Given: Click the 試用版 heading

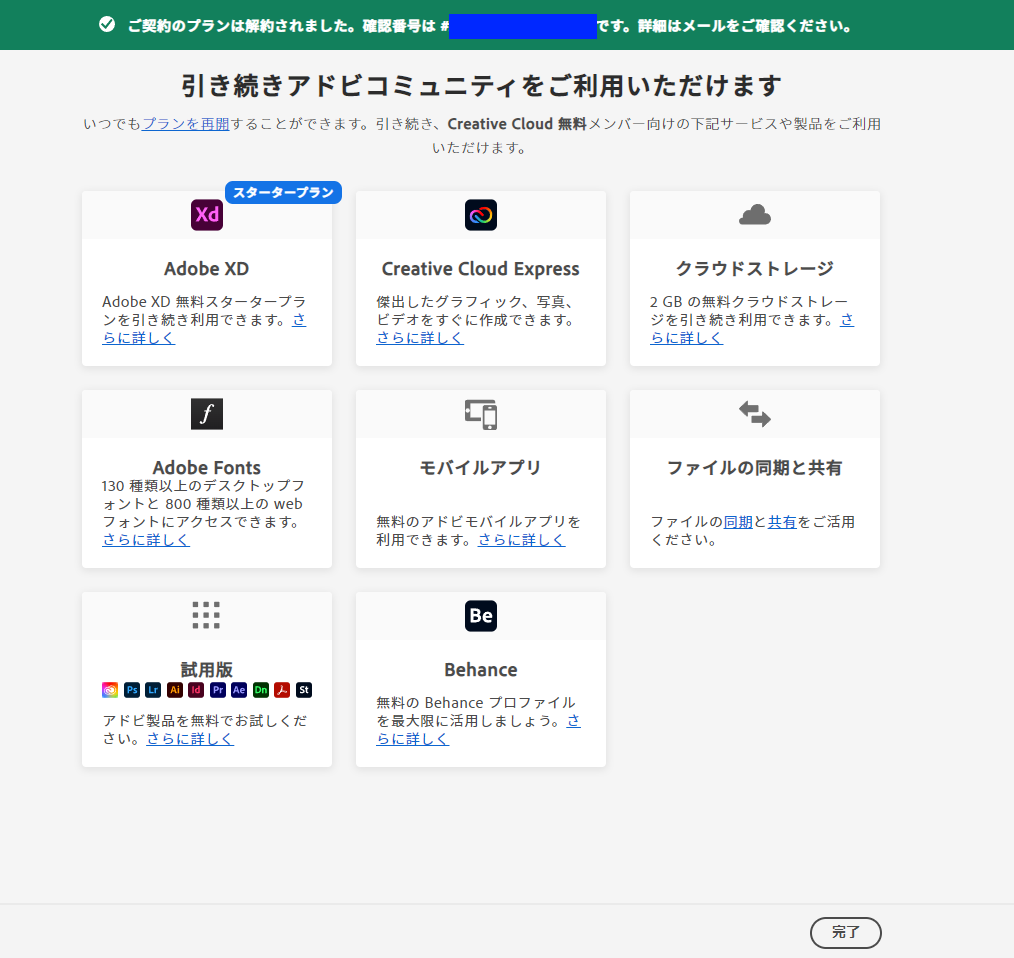Looking at the screenshot, I should 206,670.
